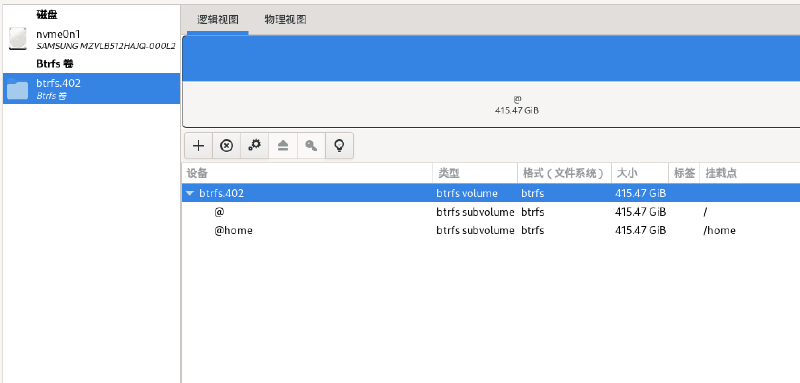Click the lightbulb info icon
This screenshot has width=800, height=383.
pos(339,146)
